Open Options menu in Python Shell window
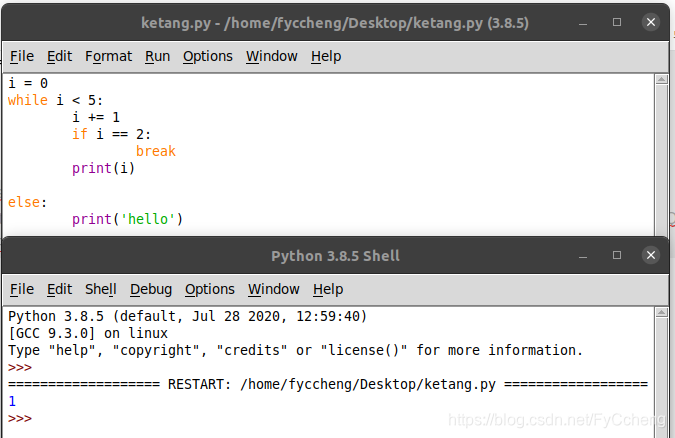This screenshot has width=675, height=438. pos(210,289)
